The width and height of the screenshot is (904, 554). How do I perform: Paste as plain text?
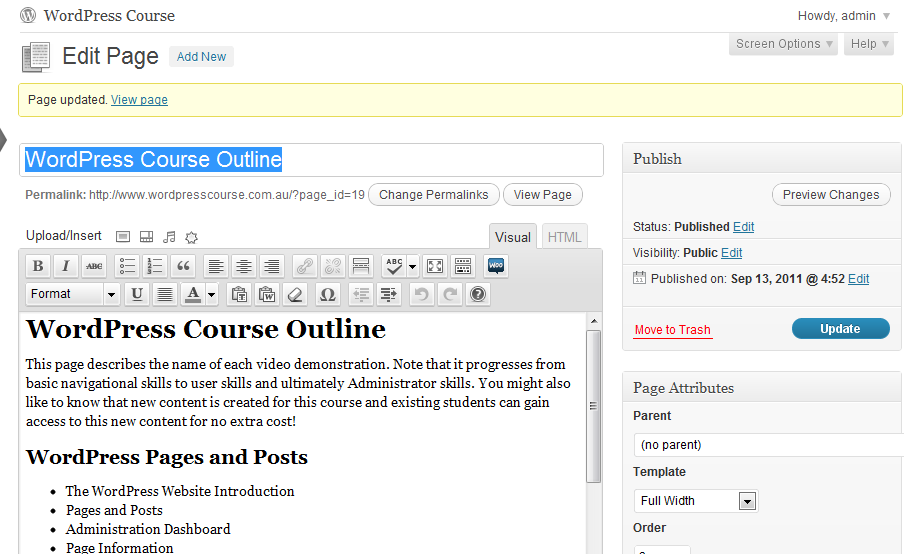click(239, 294)
